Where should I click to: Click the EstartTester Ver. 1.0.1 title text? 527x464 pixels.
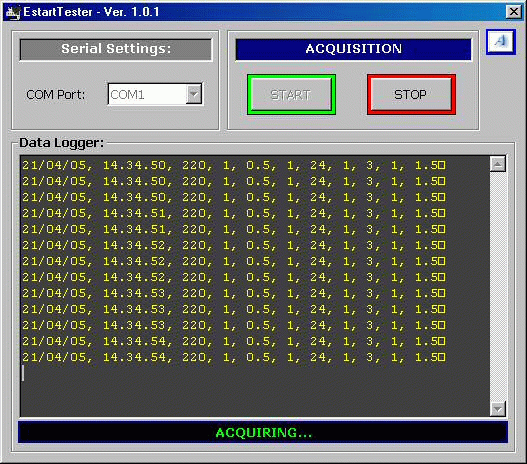tap(91, 12)
